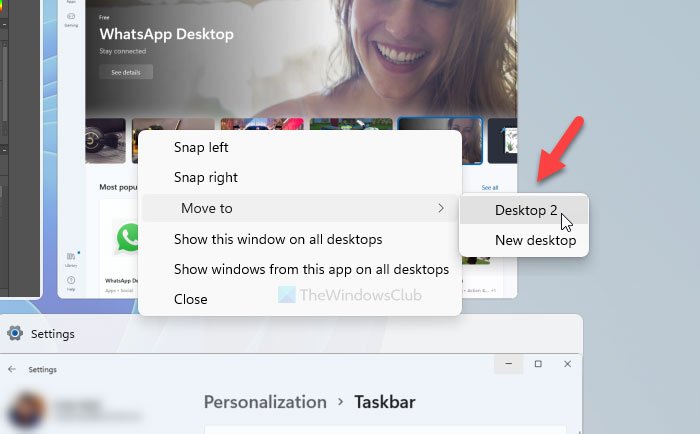Click the Settings gear icon in task view

[x=15, y=333]
